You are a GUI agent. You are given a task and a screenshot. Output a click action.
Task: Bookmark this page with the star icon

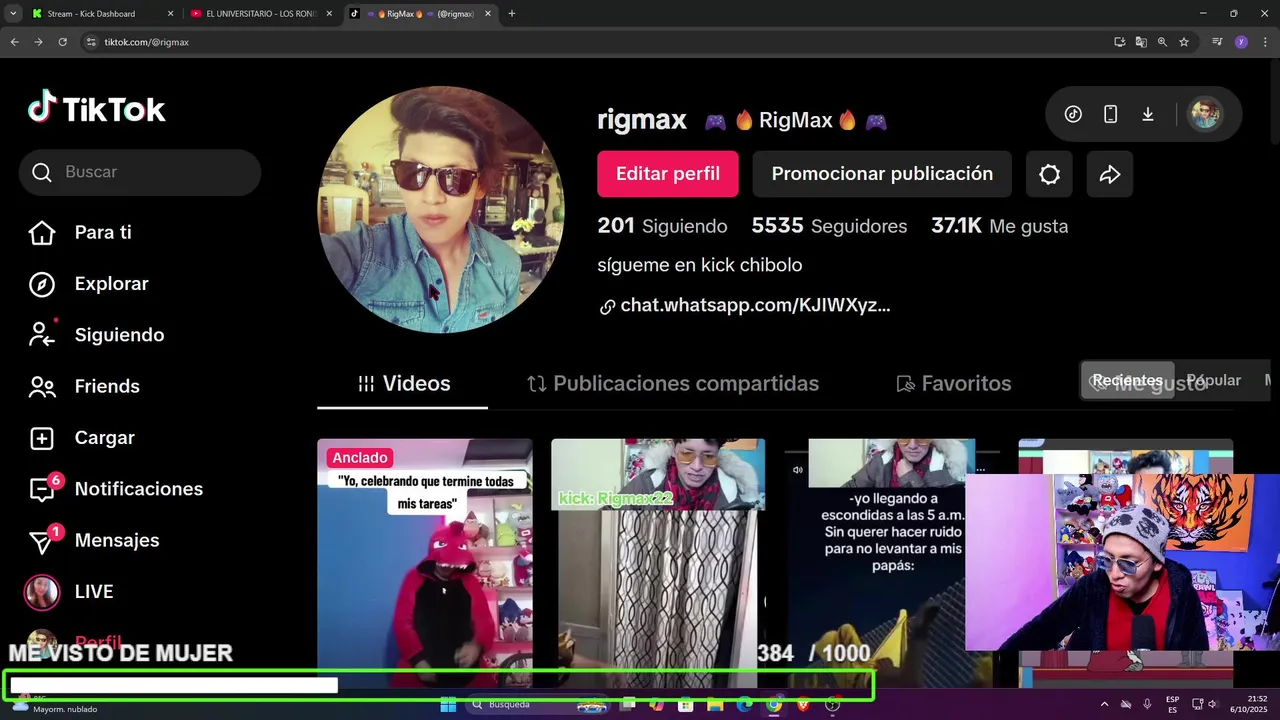tap(1184, 42)
